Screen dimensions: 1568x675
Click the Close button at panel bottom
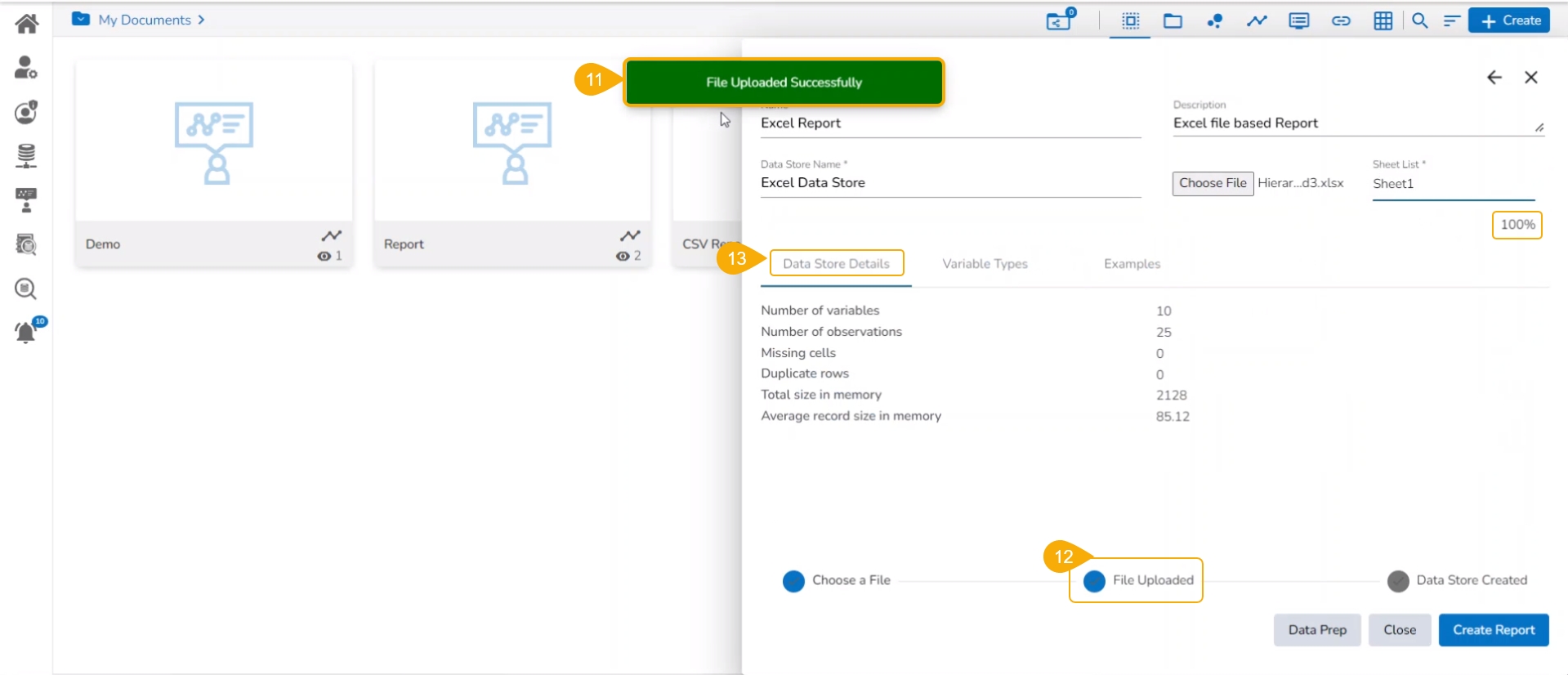1400,630
